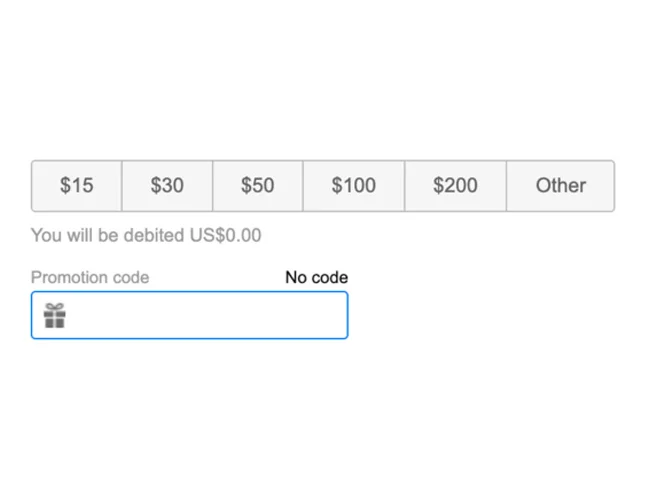The height and width of the screenshot is (500, 648).
Task: Dismiss promo entry via No code
Action: [x=317, y=277]
